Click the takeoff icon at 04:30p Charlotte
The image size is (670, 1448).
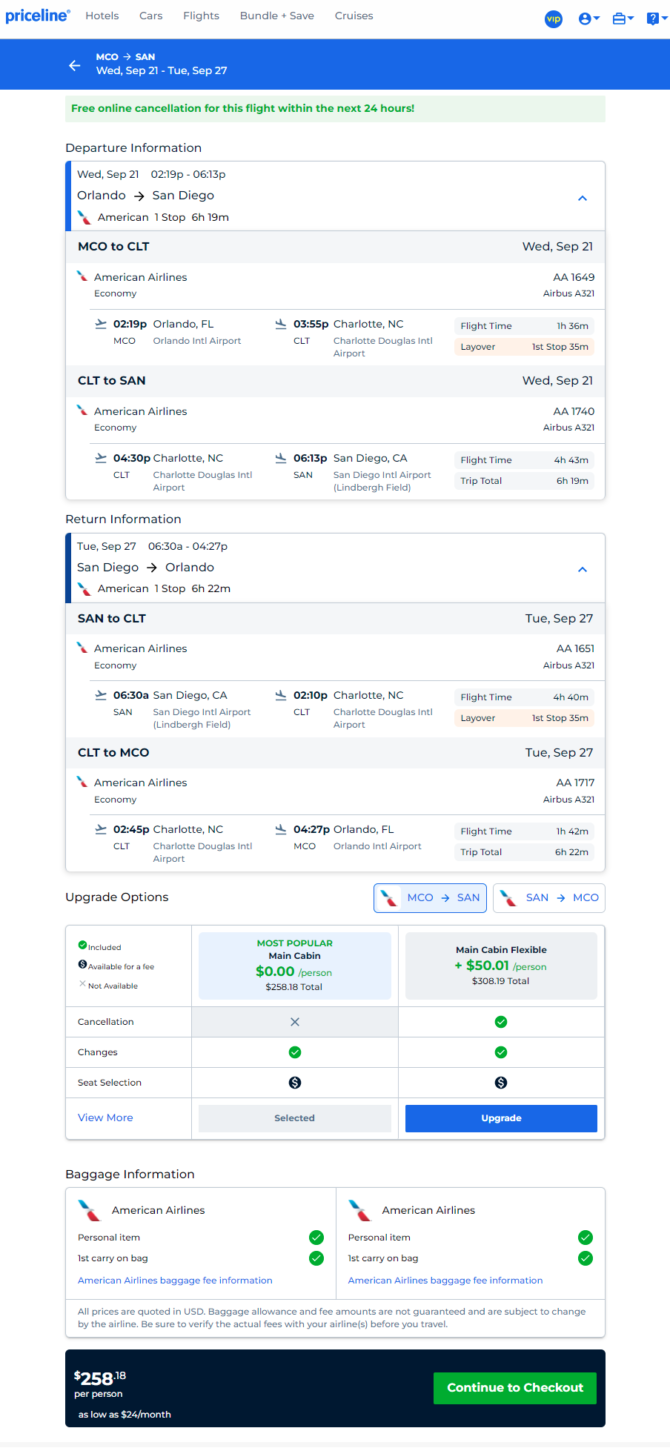(x=100, y=458)
